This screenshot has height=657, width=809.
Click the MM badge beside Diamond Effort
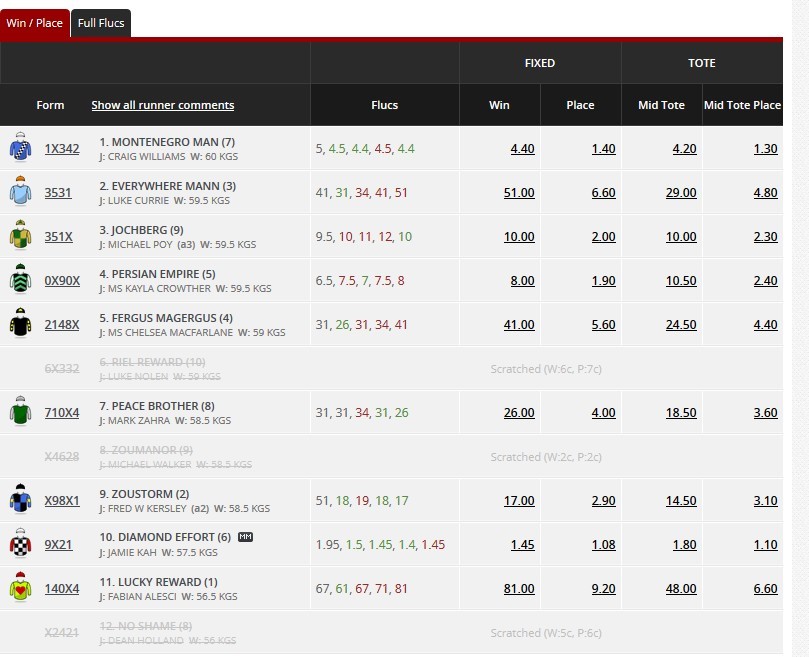246,537
